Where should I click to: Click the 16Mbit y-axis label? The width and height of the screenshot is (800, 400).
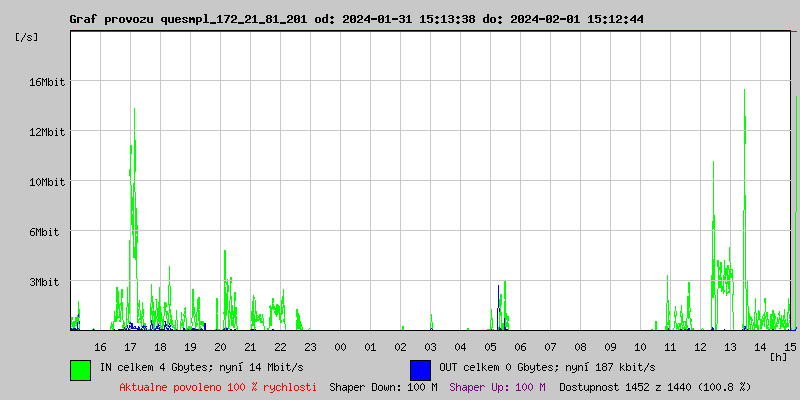pyautogui.click(x=47, y=82)
